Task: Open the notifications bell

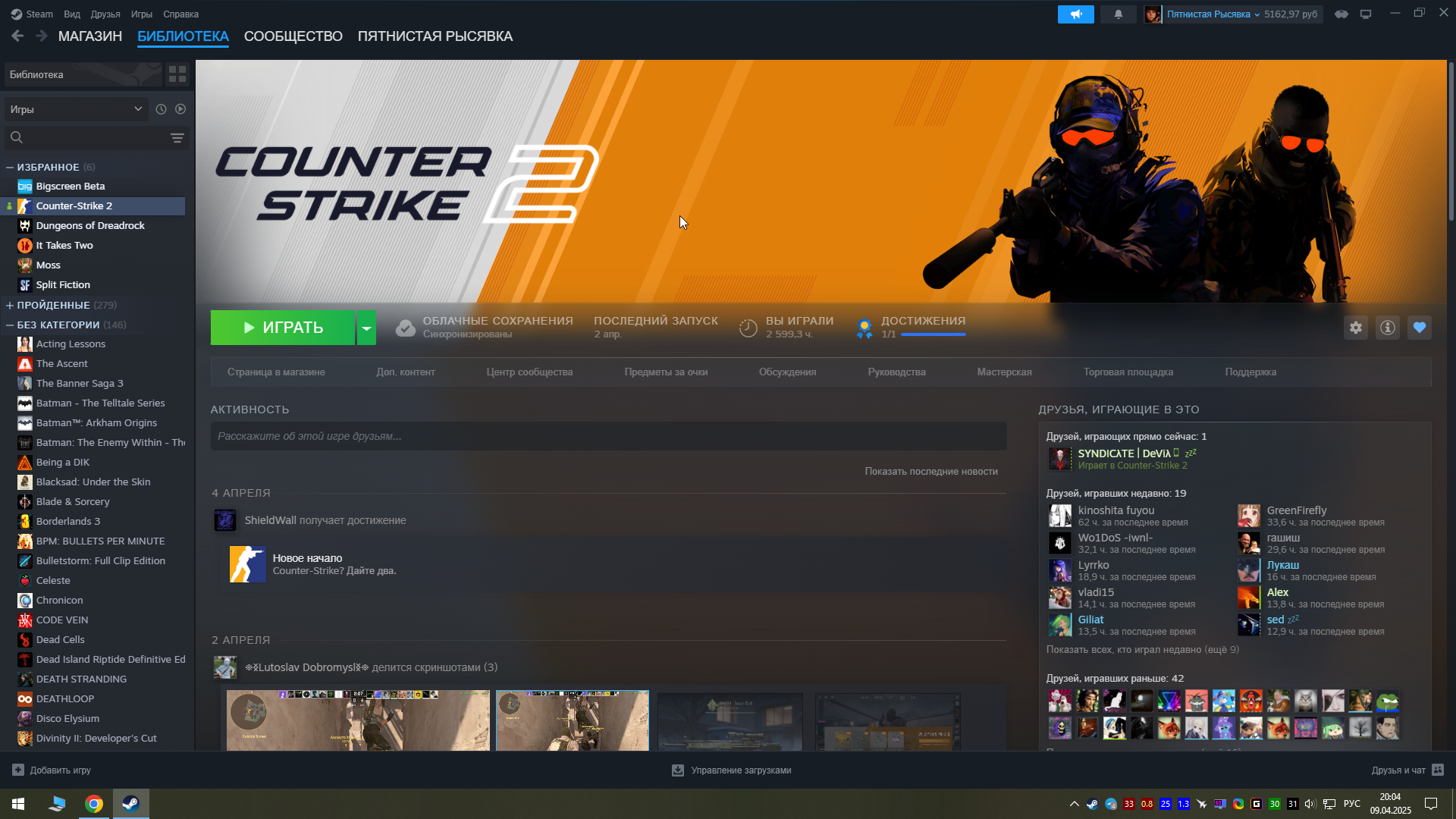Action: click(1118, 14)
